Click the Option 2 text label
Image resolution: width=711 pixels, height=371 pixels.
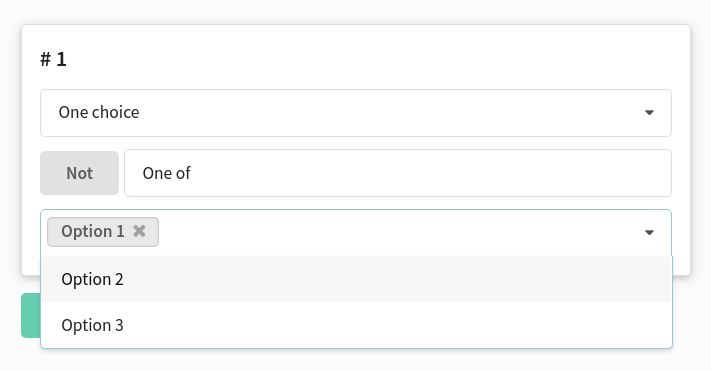point(93,279)
